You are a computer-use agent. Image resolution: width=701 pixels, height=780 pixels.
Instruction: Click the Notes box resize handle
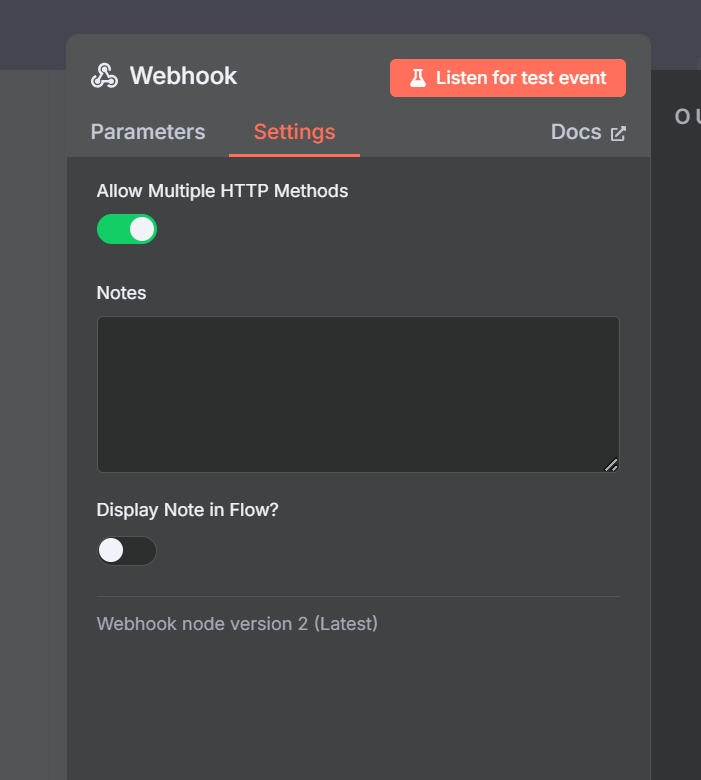pos(611,464)
